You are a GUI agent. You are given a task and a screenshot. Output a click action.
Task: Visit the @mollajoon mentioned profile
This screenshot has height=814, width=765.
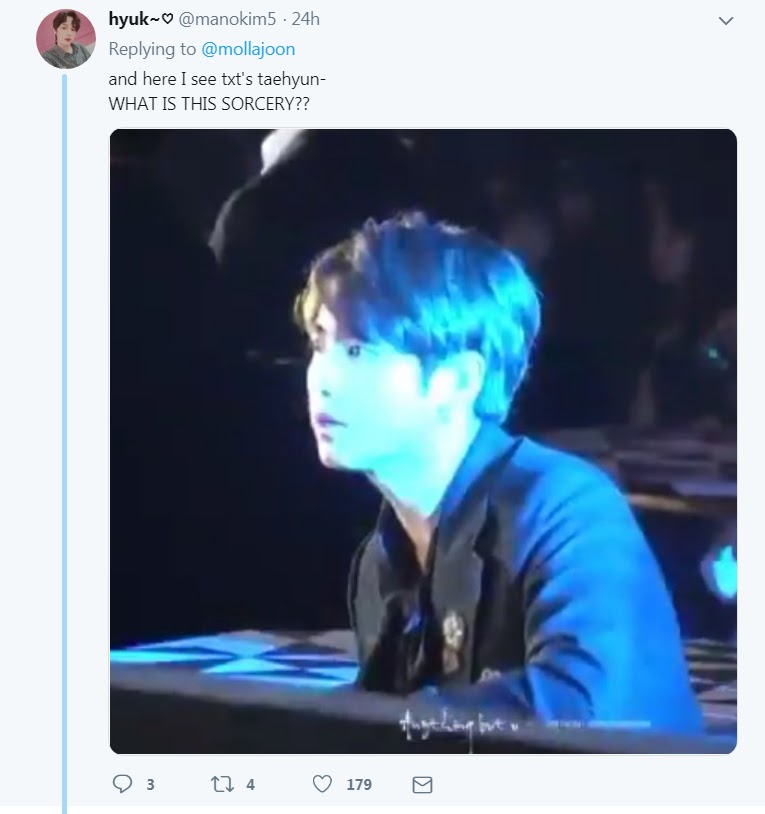tap(248, 49)
